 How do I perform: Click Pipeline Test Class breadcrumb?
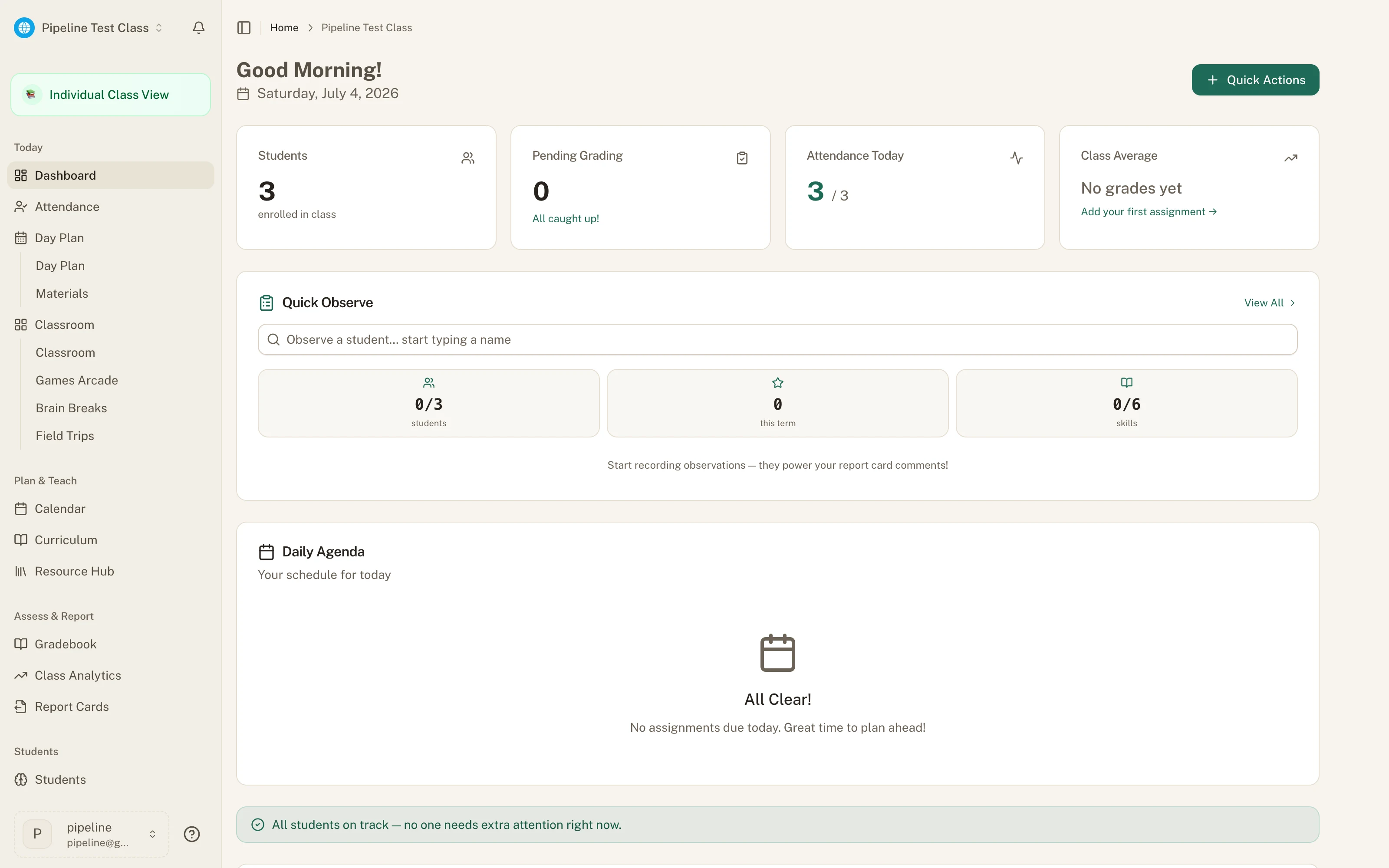(367, 27)
